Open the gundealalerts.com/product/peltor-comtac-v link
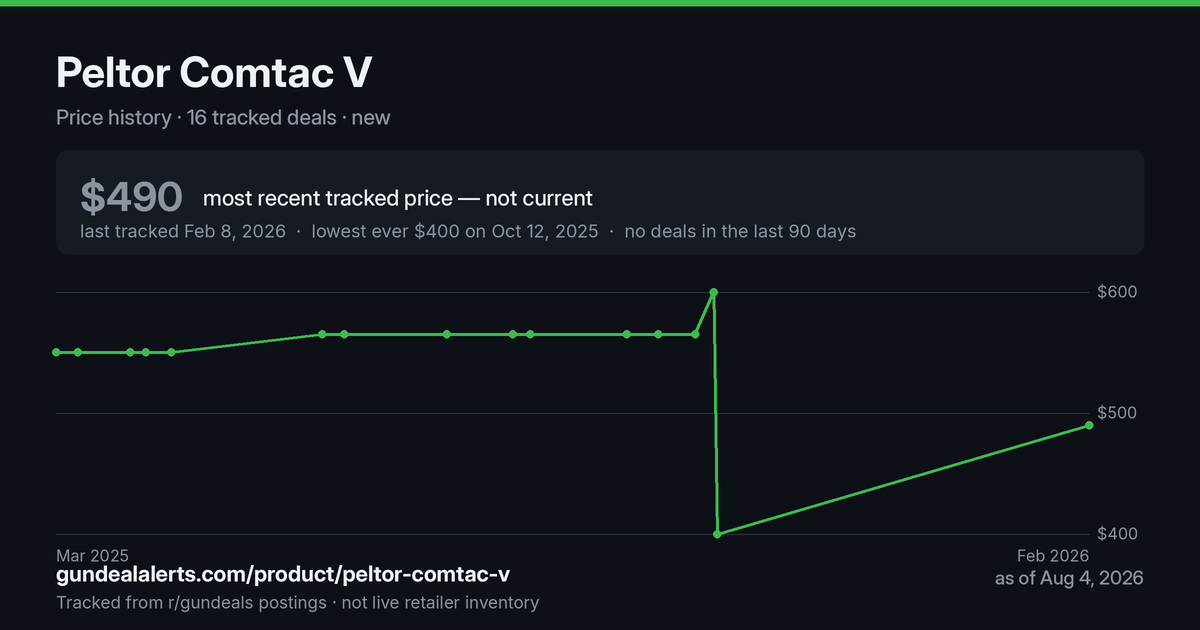 (283, 575)
